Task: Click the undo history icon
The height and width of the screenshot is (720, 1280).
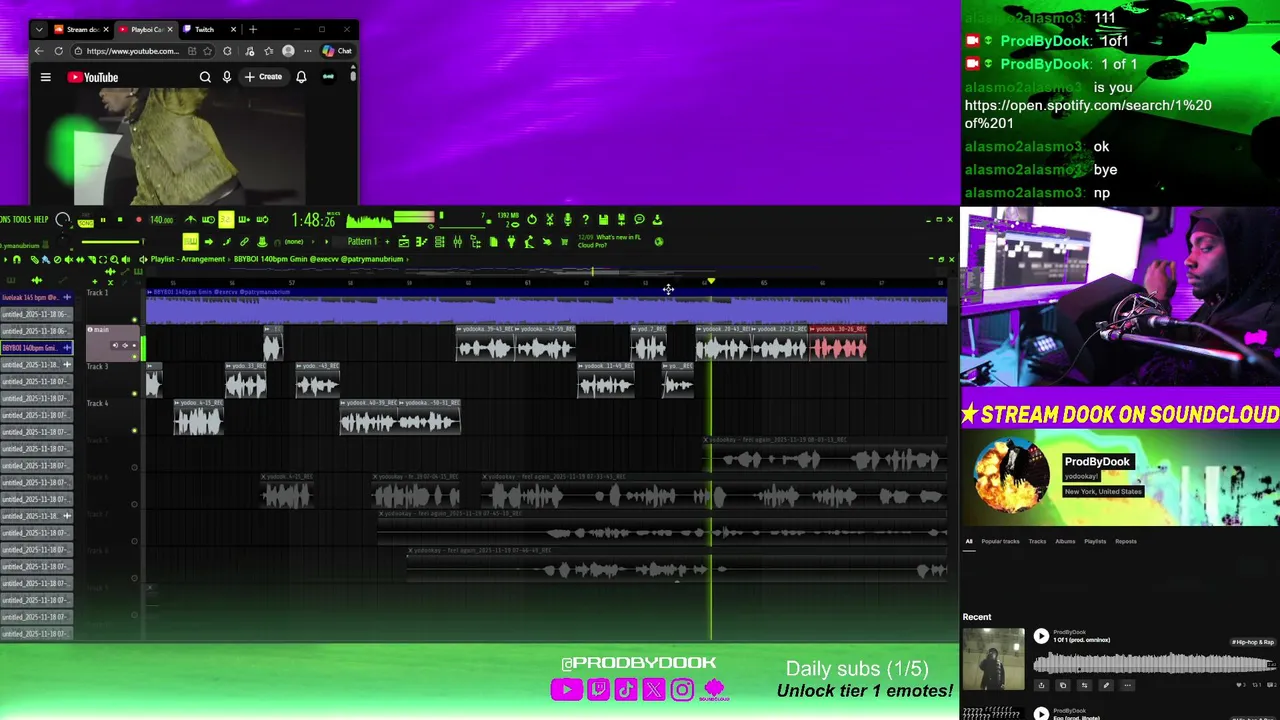Action: [x=532, y=220]
